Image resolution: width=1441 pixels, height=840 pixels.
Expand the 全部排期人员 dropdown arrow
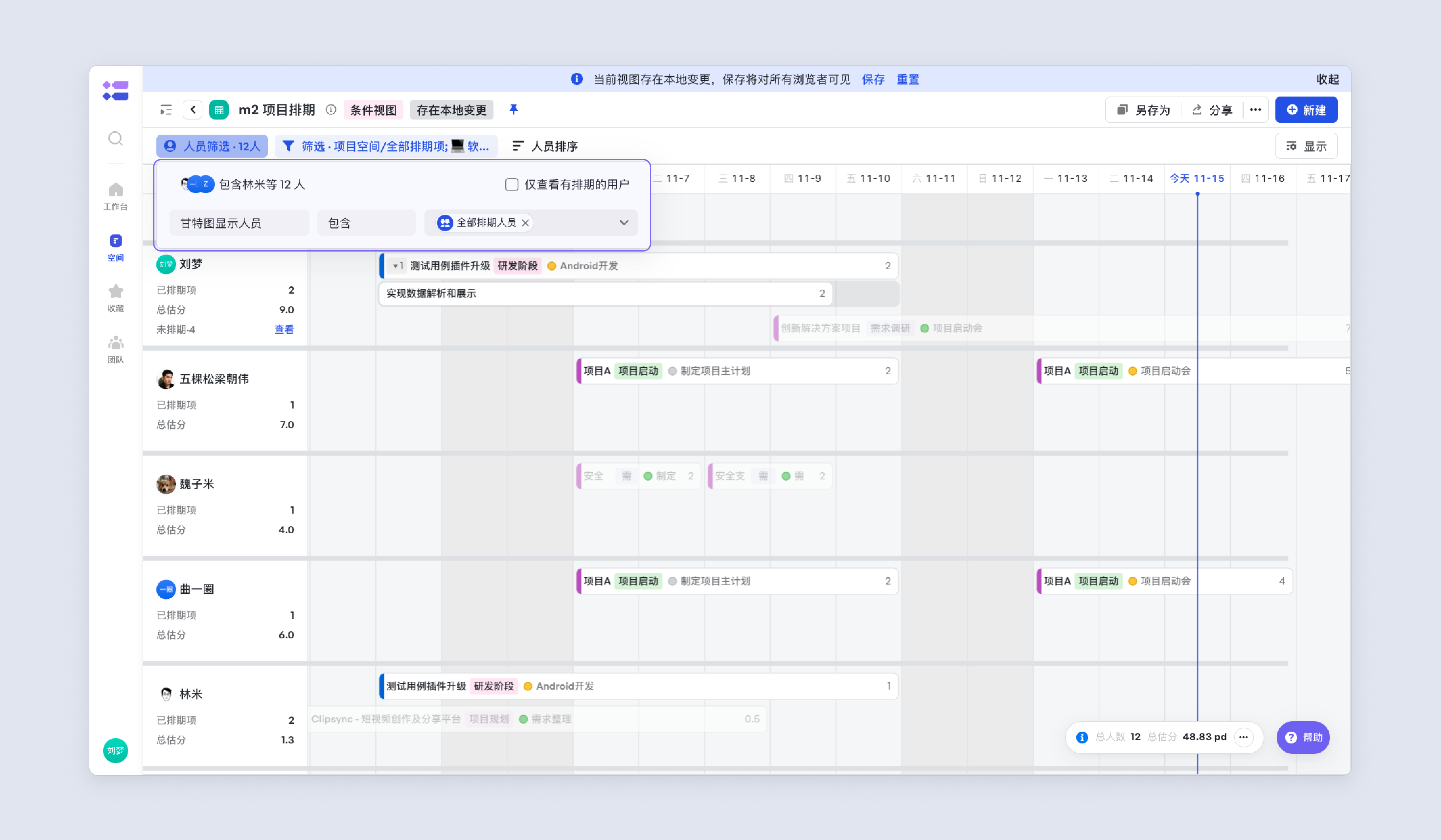[624, 222]
